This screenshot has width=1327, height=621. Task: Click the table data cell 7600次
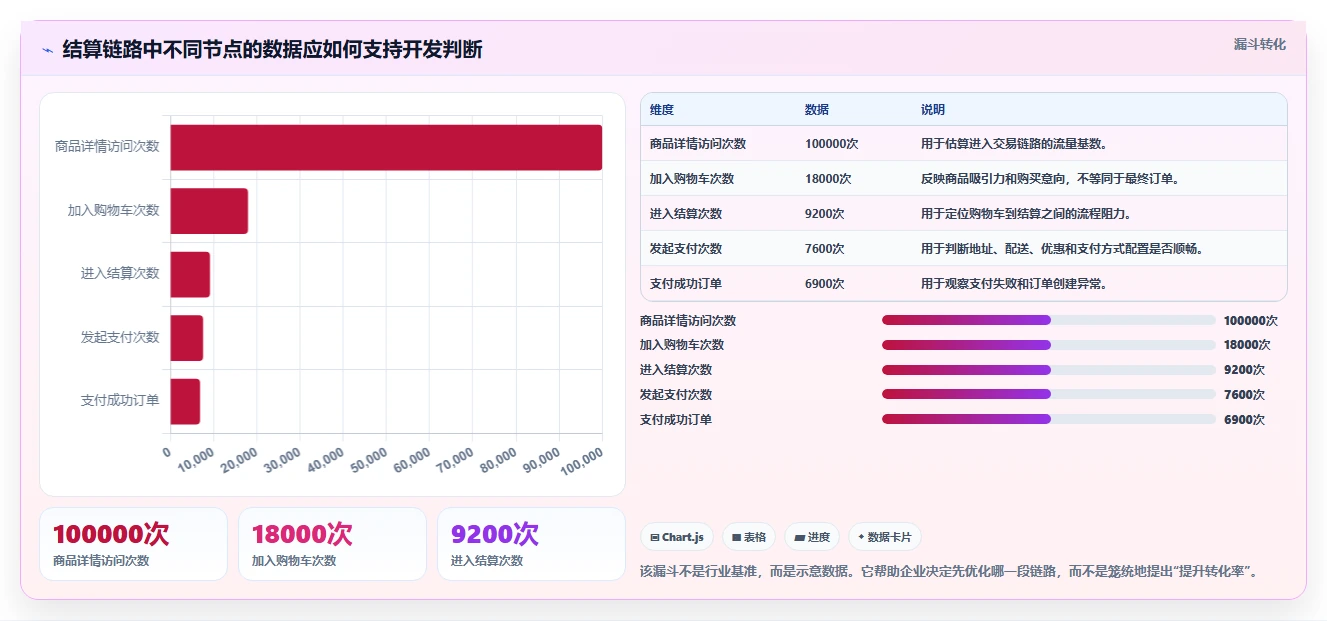[825, 249]
